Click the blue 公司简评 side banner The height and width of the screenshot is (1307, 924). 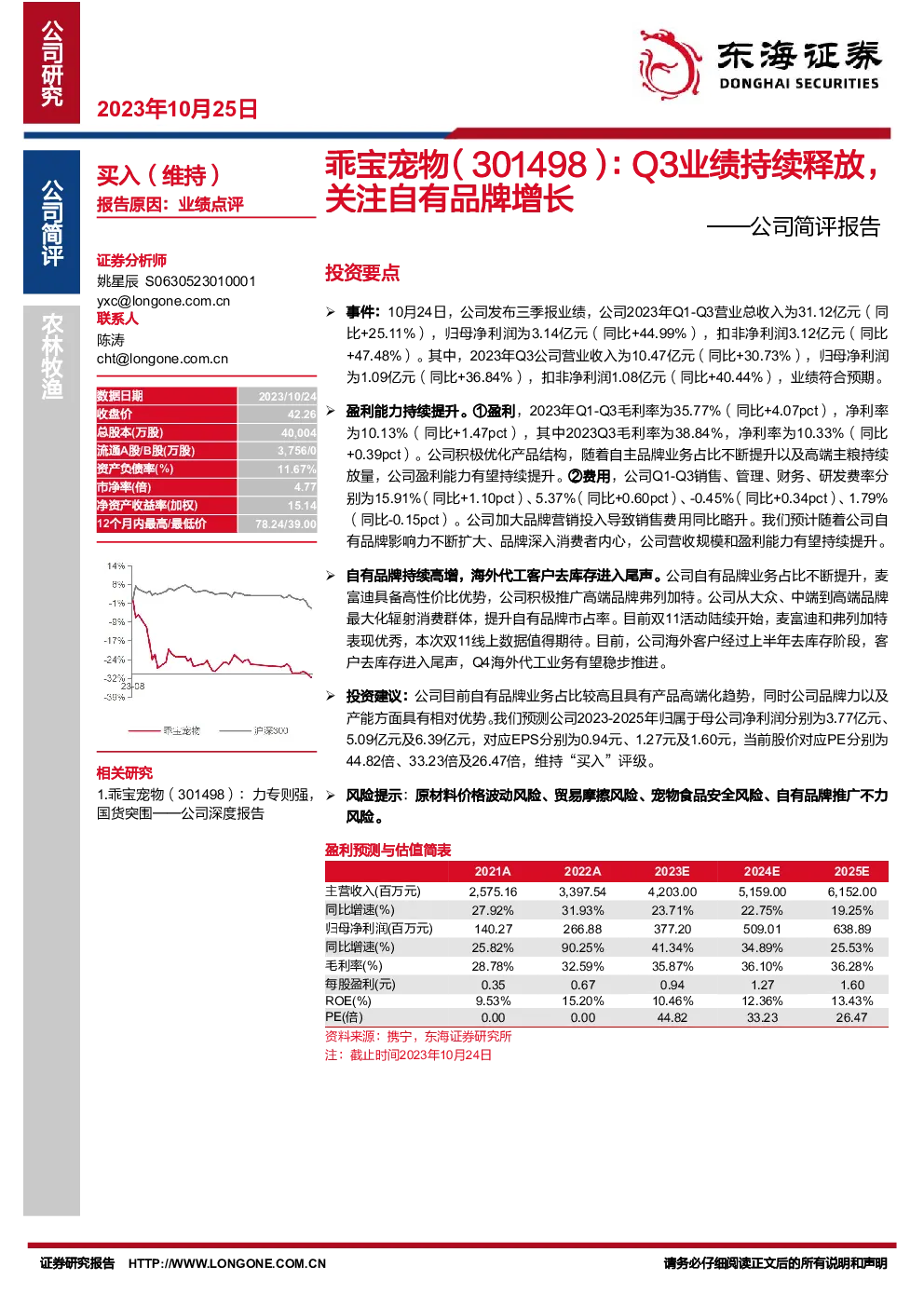pyautogui.click(x=52, y=222)
